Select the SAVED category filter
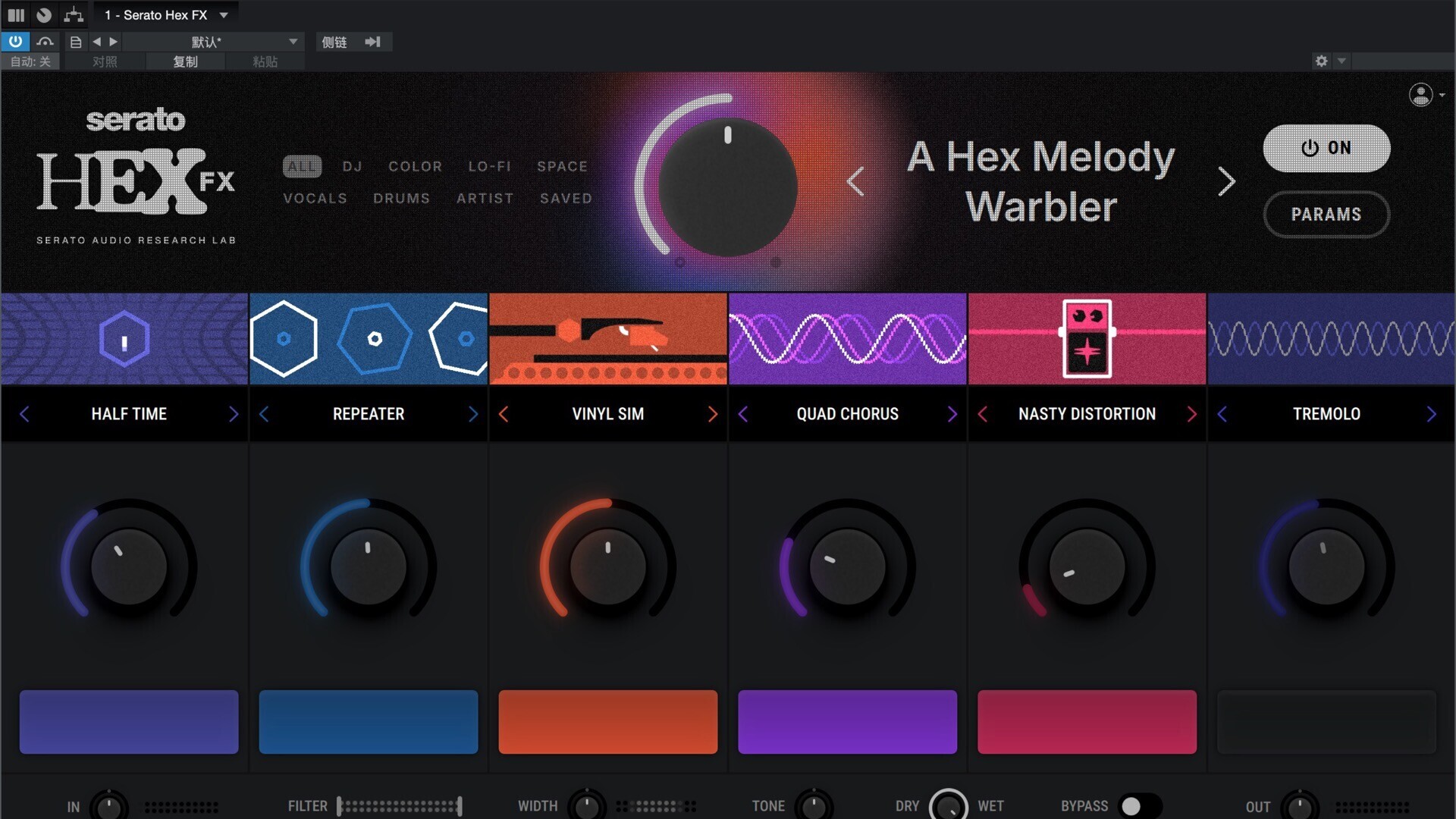Viewport: 1456px width, 819px height. (x=566, y=198)
